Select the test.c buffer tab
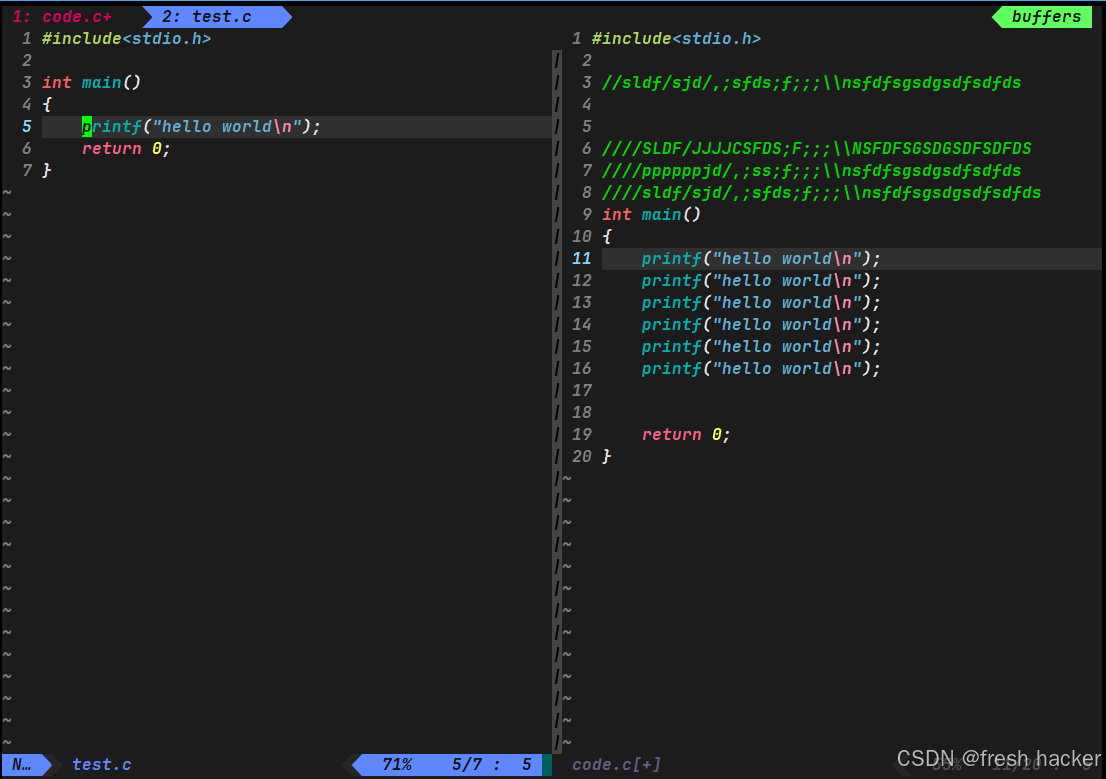This screenshot has height=779, width=1106. pos(217,16)
